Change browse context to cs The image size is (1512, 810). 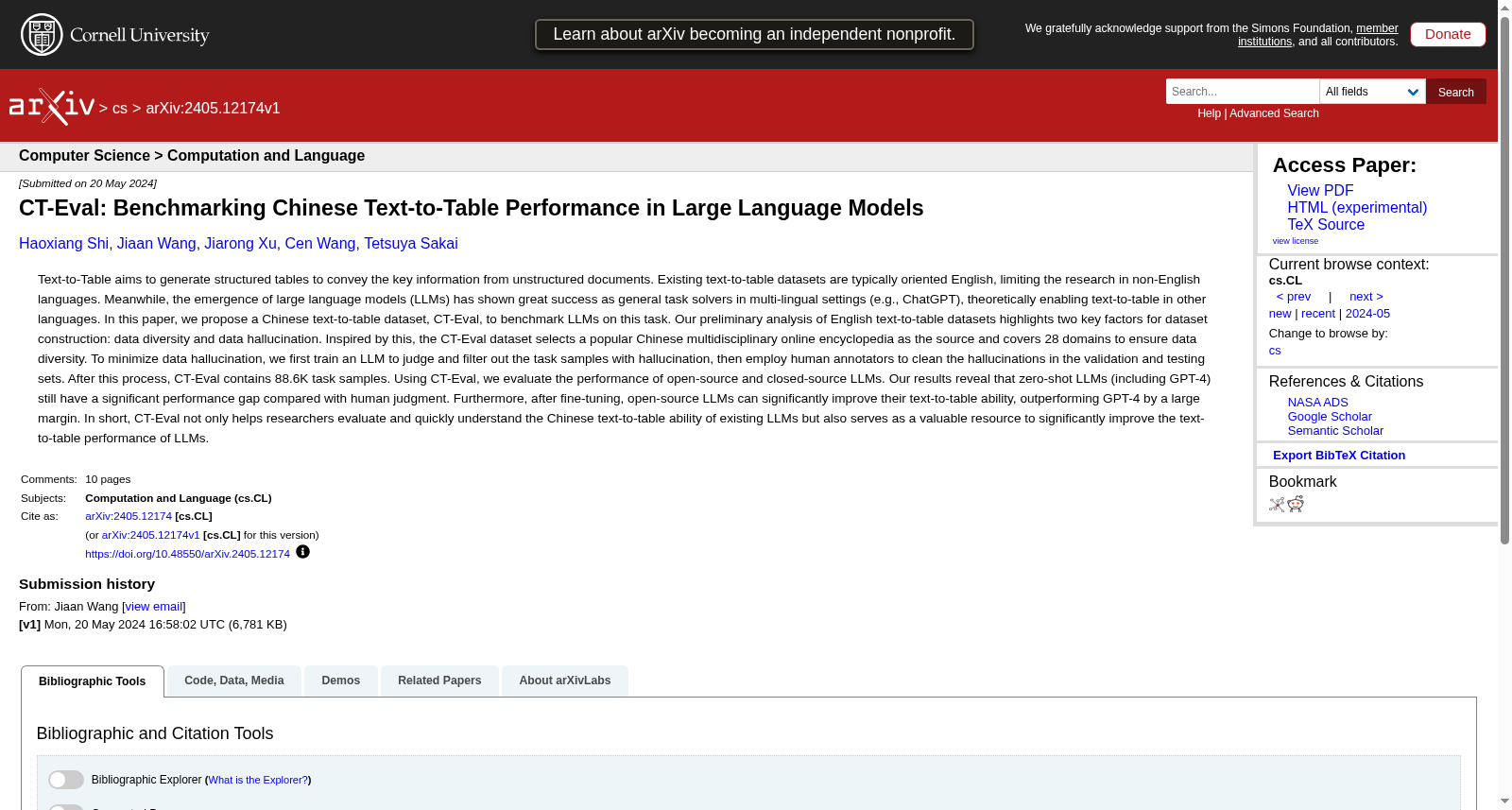pos(1275,351)
